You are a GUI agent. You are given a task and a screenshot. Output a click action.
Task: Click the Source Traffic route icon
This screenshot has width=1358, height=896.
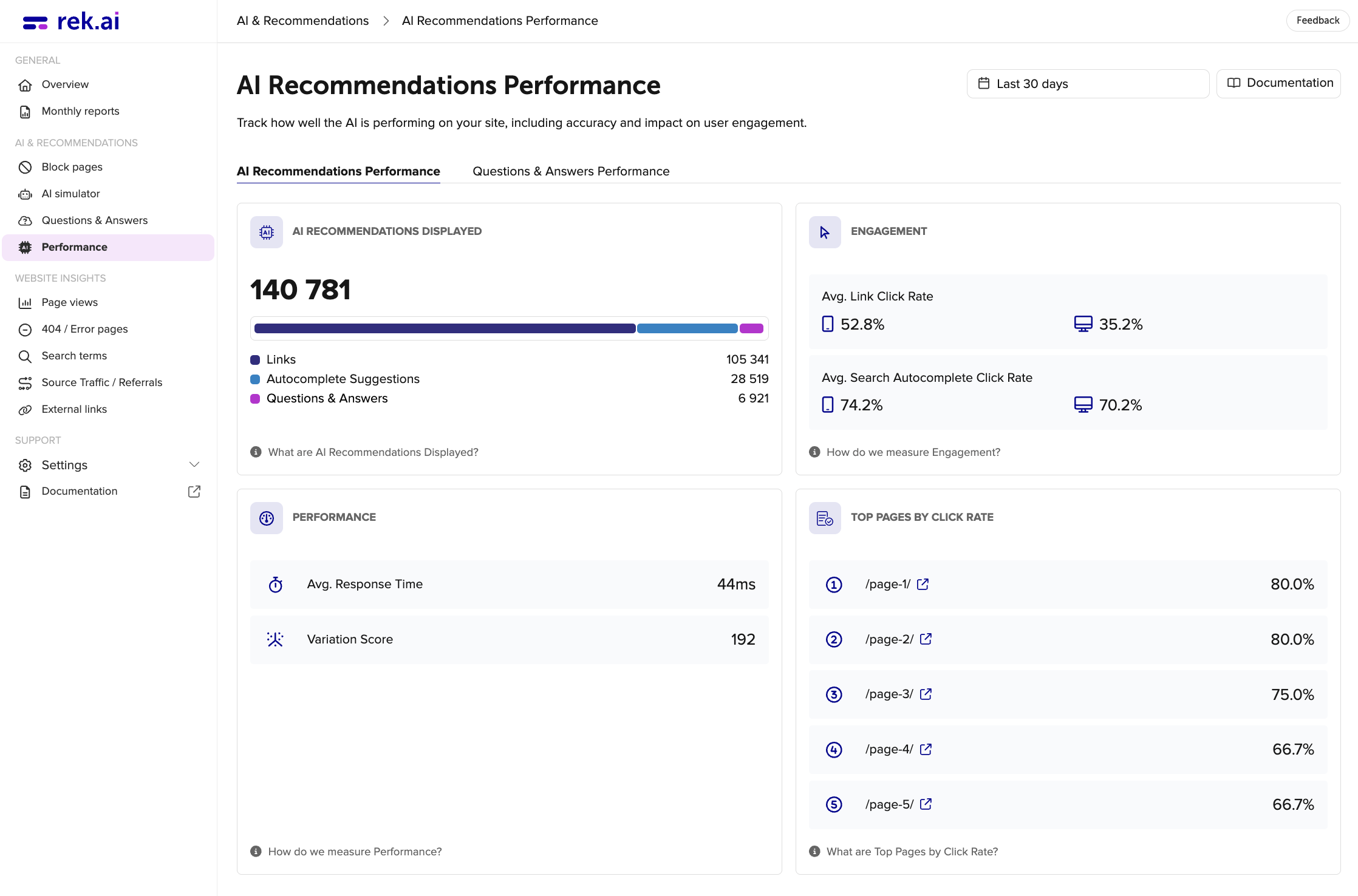click(25, 383)
